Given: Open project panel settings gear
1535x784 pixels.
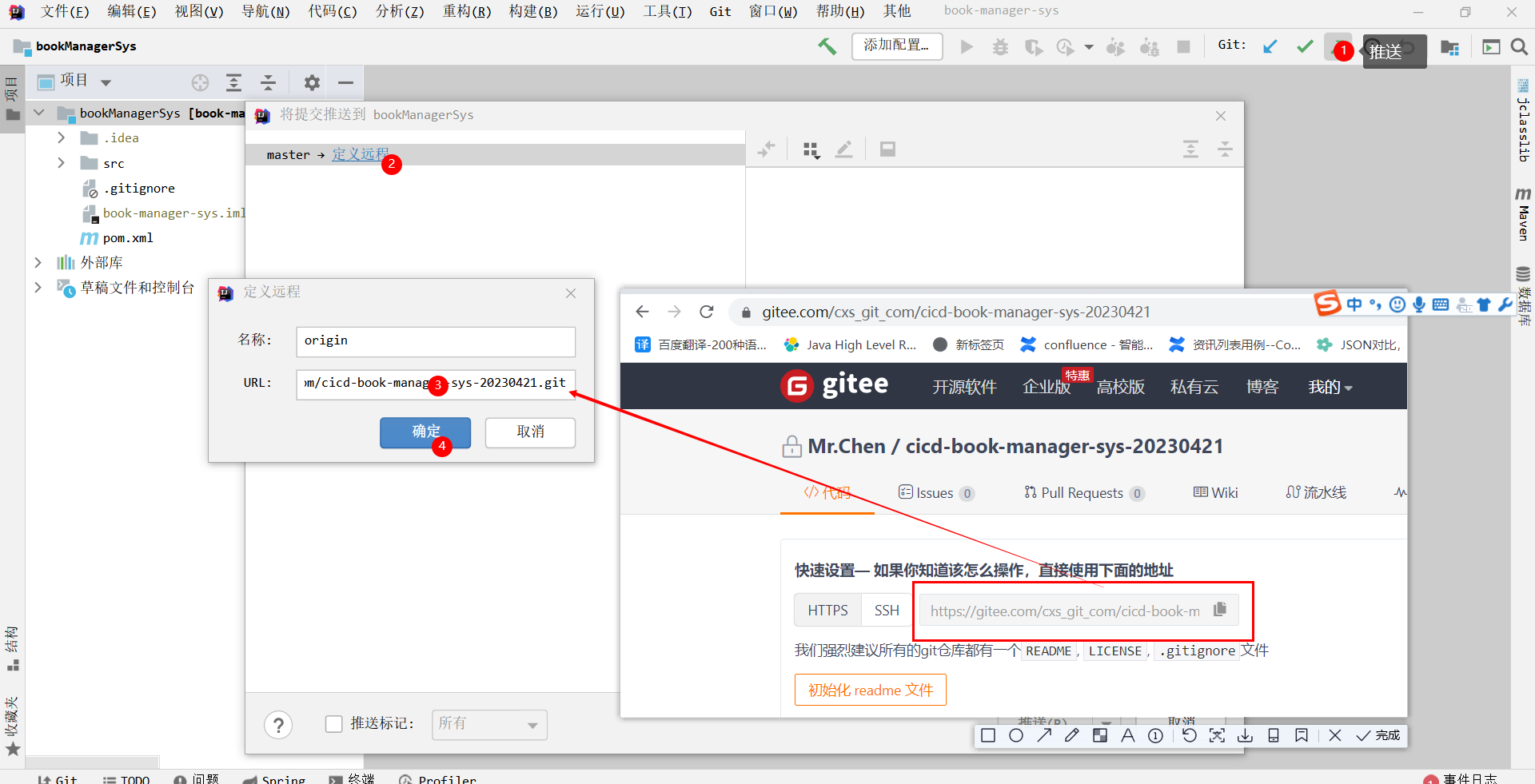Looking at the screenshot, I should coord(312,82).
